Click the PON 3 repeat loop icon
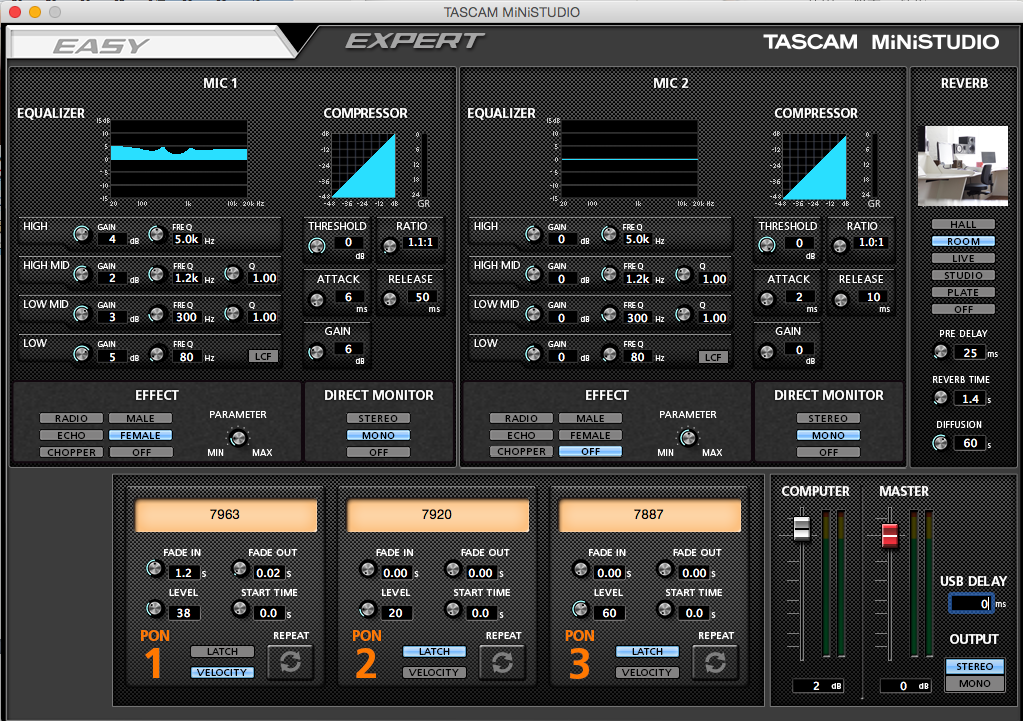This screenshot has height=721, width=1023. [715, 662]
